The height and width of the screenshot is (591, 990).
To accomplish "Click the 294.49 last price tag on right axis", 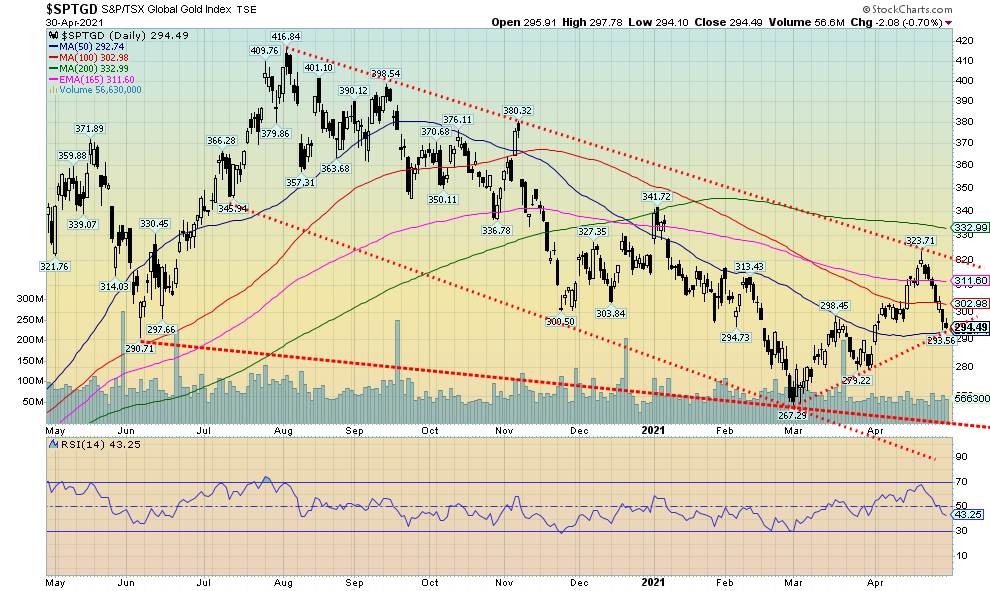I will pos(969,327).
